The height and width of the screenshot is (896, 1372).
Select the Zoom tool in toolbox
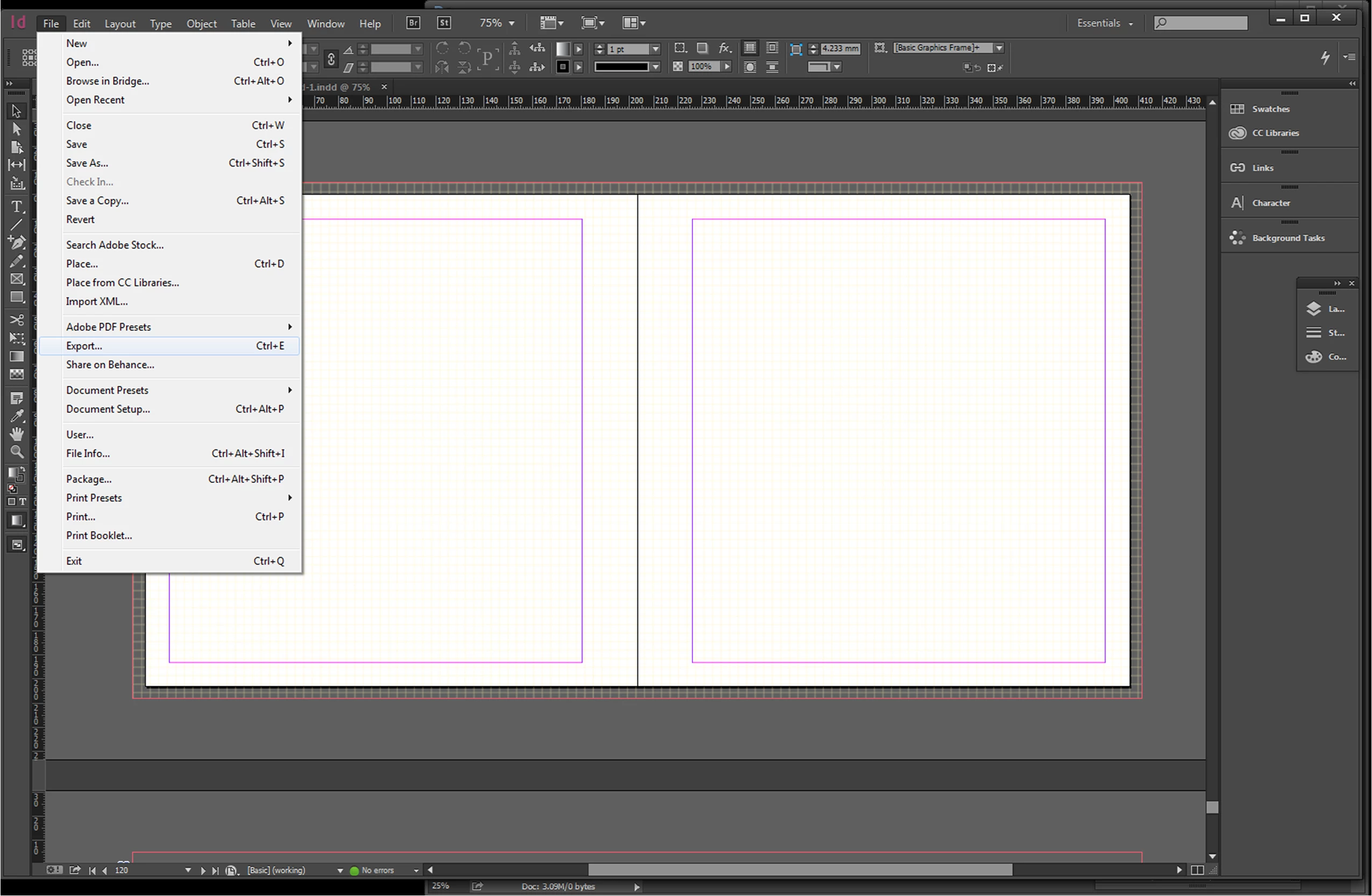click(17, 452)
